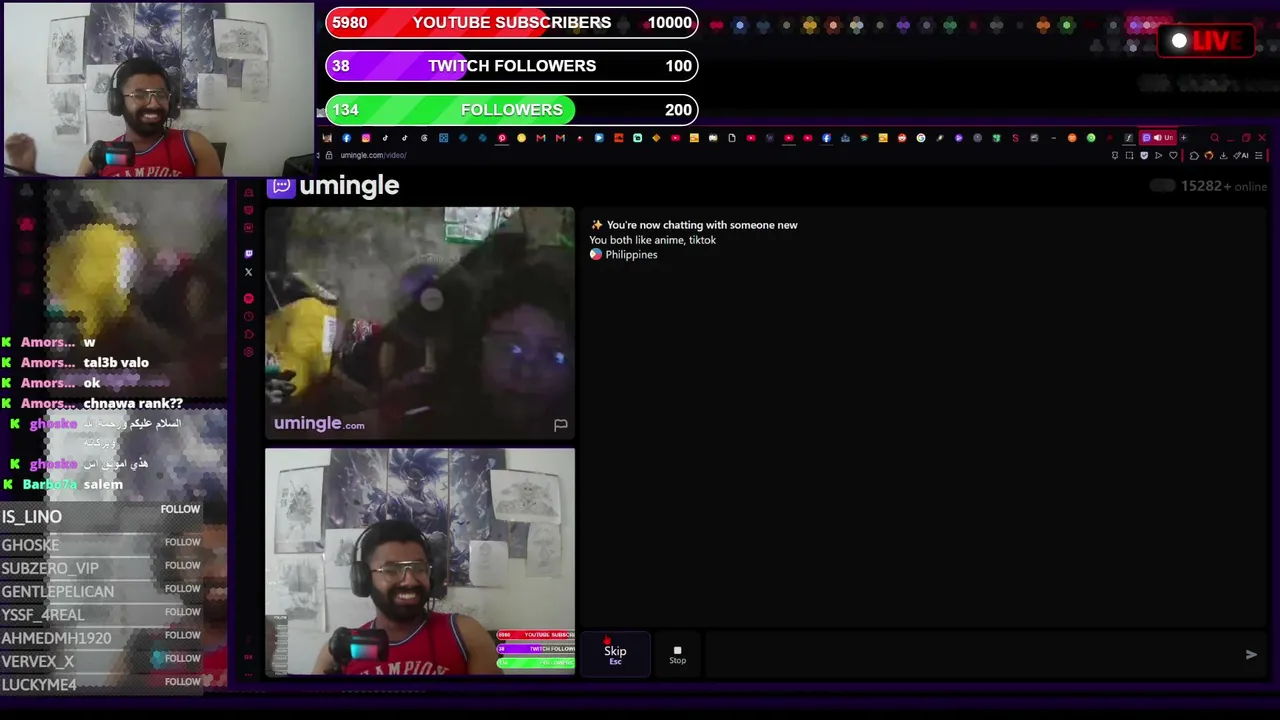Screen dimensions: 1280x720
Task: Click the YouTube Subscribers progress bar
Action: pos(511,22)
